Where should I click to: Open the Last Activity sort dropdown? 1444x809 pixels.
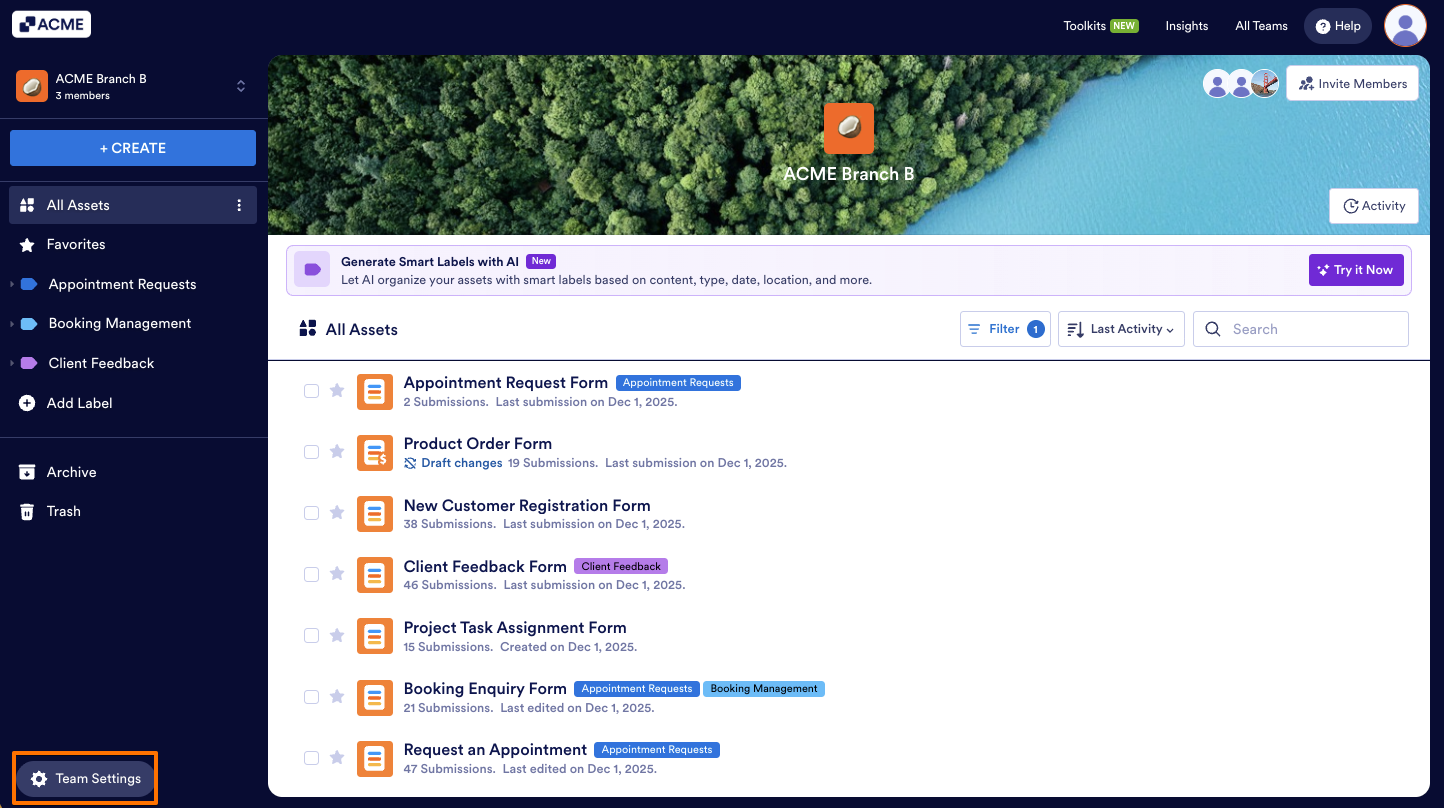[1121, 329]
